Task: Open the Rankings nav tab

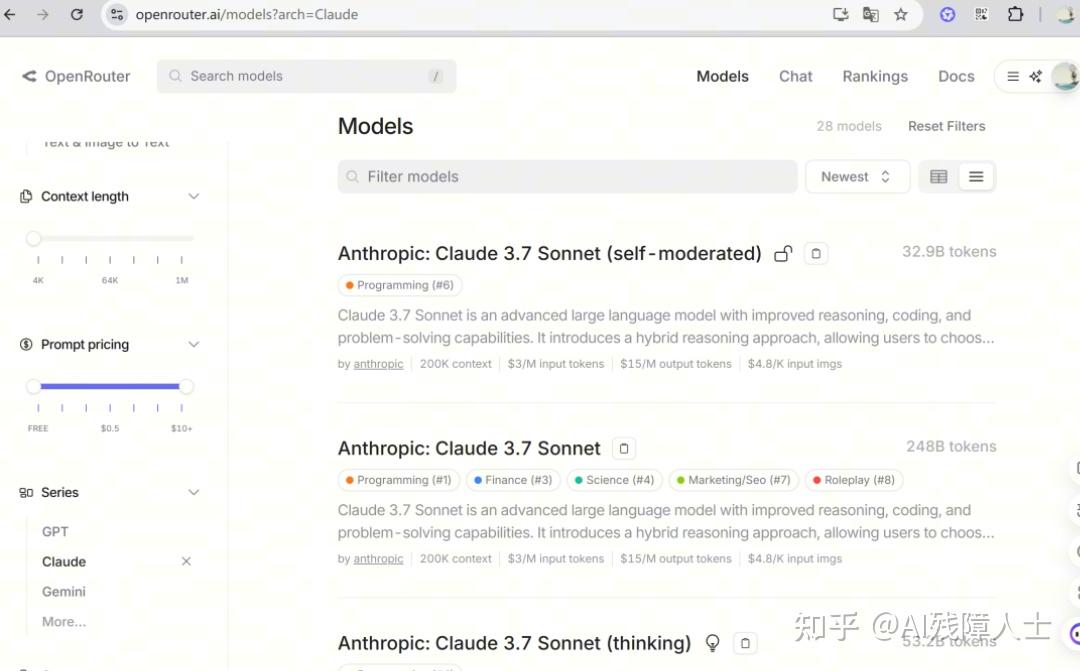Action: coord(875,76)
